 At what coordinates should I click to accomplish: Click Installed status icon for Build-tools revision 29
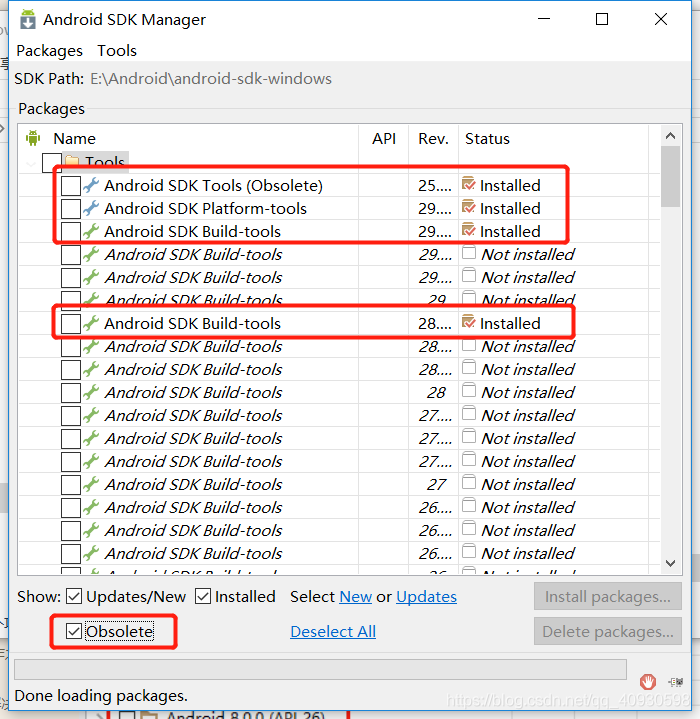click(x=469, y=230)
